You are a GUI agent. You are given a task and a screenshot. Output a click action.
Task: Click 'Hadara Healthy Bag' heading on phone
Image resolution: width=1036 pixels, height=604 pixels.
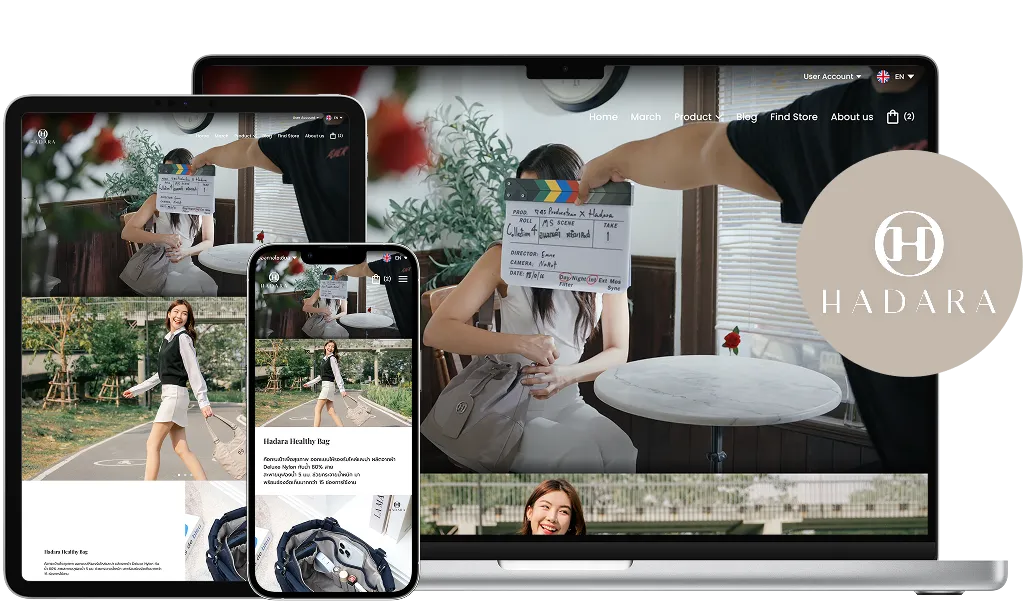[x=296, y=441]
